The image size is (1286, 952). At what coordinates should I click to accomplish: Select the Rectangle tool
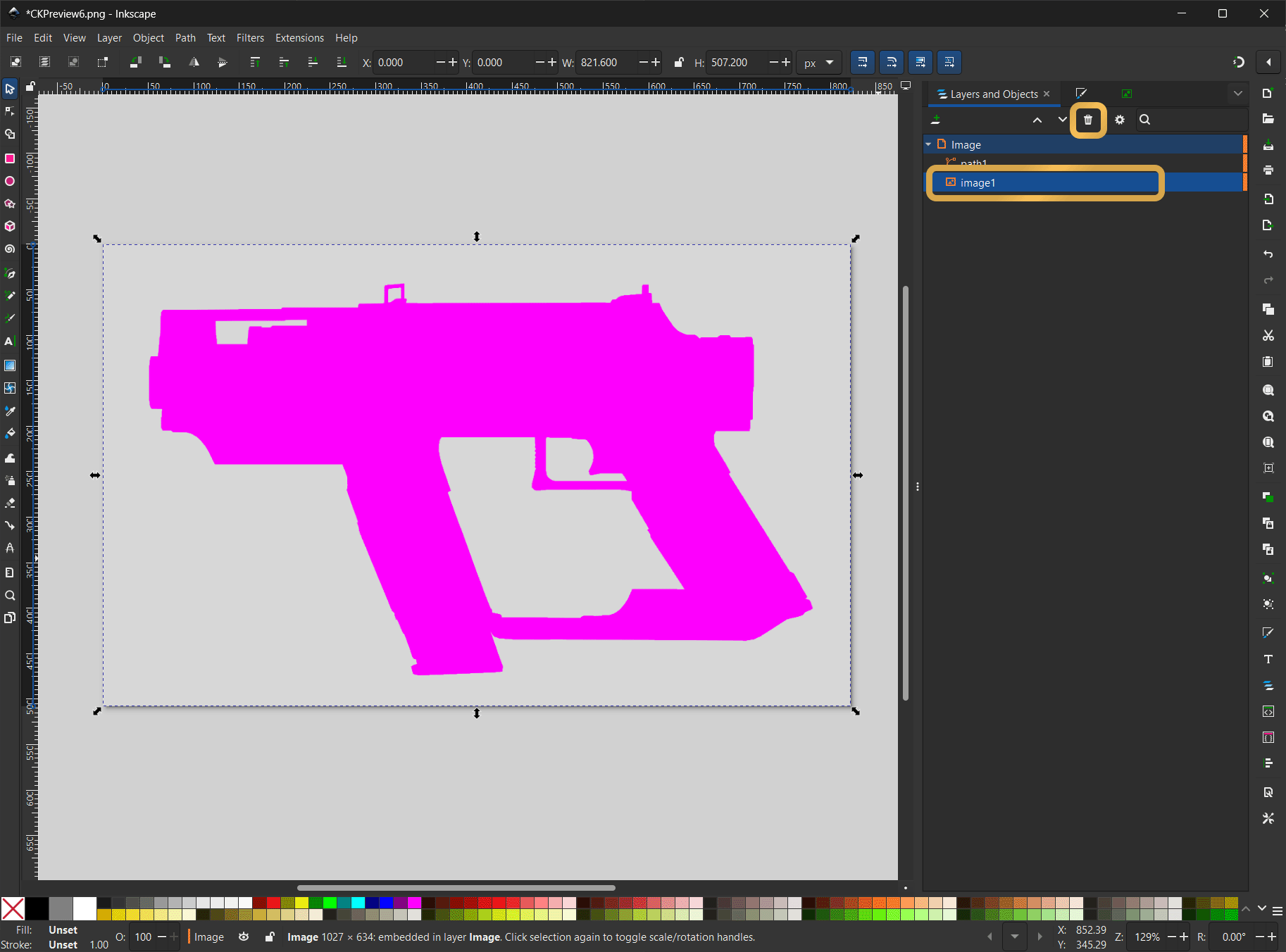point(10,158)
